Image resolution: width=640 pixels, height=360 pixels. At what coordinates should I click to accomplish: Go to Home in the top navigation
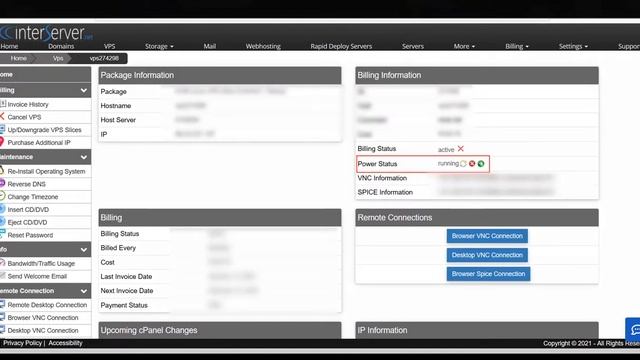click(x=9, y=47)
